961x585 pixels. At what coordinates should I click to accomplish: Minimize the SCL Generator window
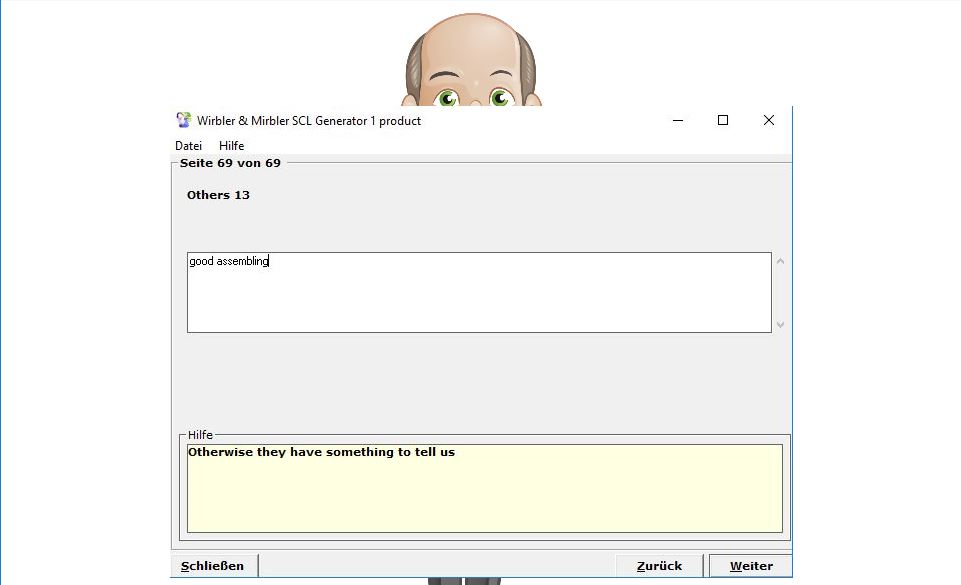[x=678, y=120]
